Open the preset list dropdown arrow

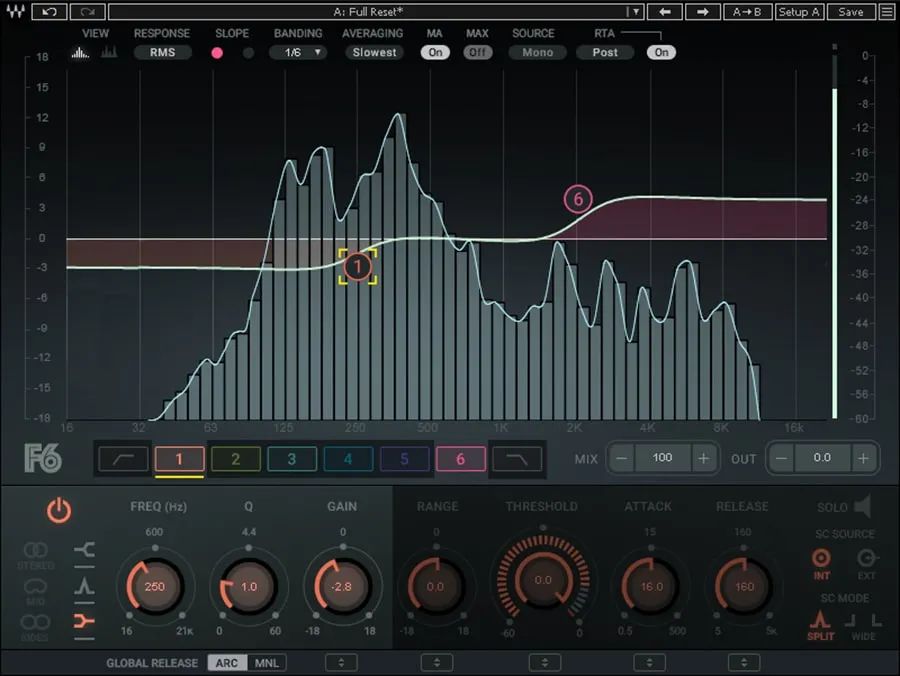click(633, 12)
